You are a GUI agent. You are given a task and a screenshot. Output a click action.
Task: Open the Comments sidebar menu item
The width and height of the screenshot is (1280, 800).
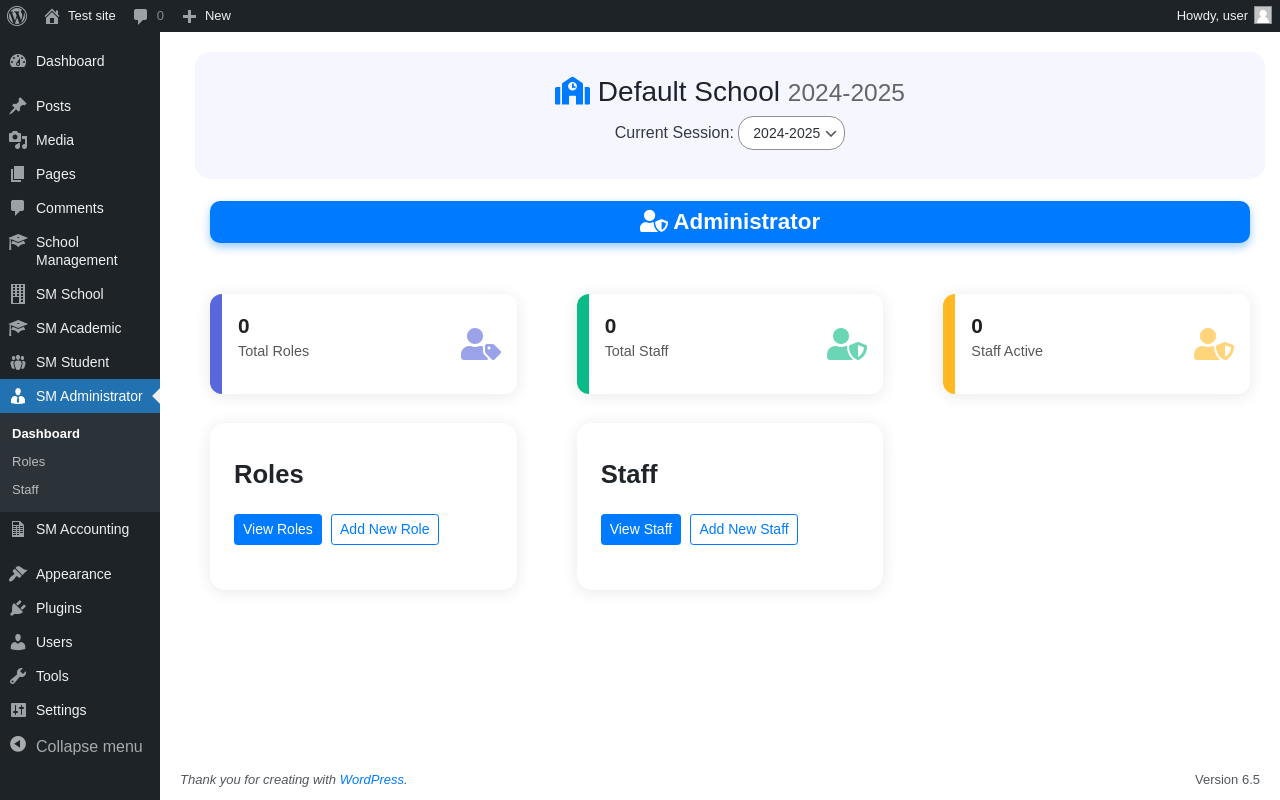[80, 208]
